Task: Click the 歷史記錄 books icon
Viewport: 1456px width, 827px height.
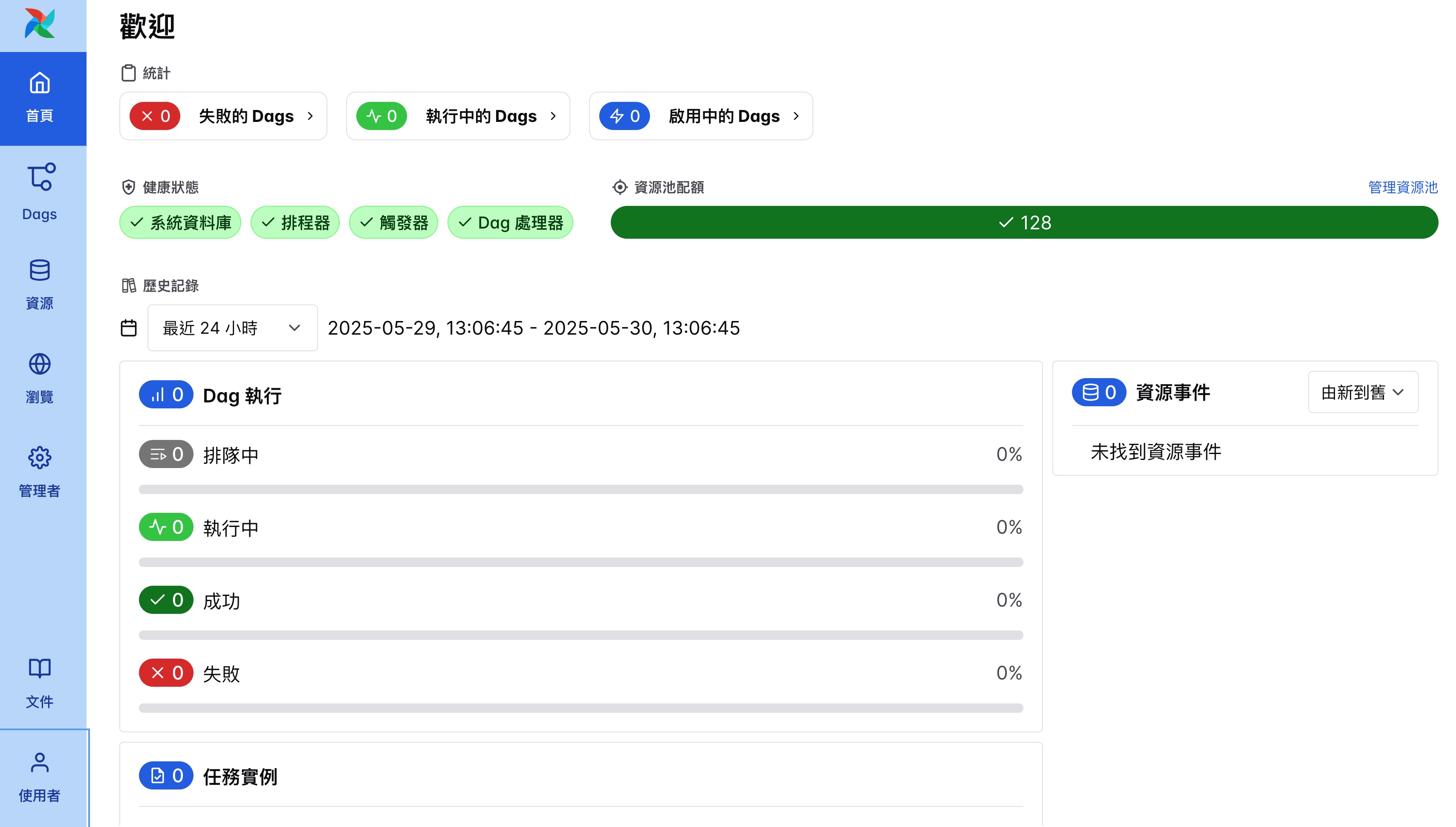Action: pos(128,285)
